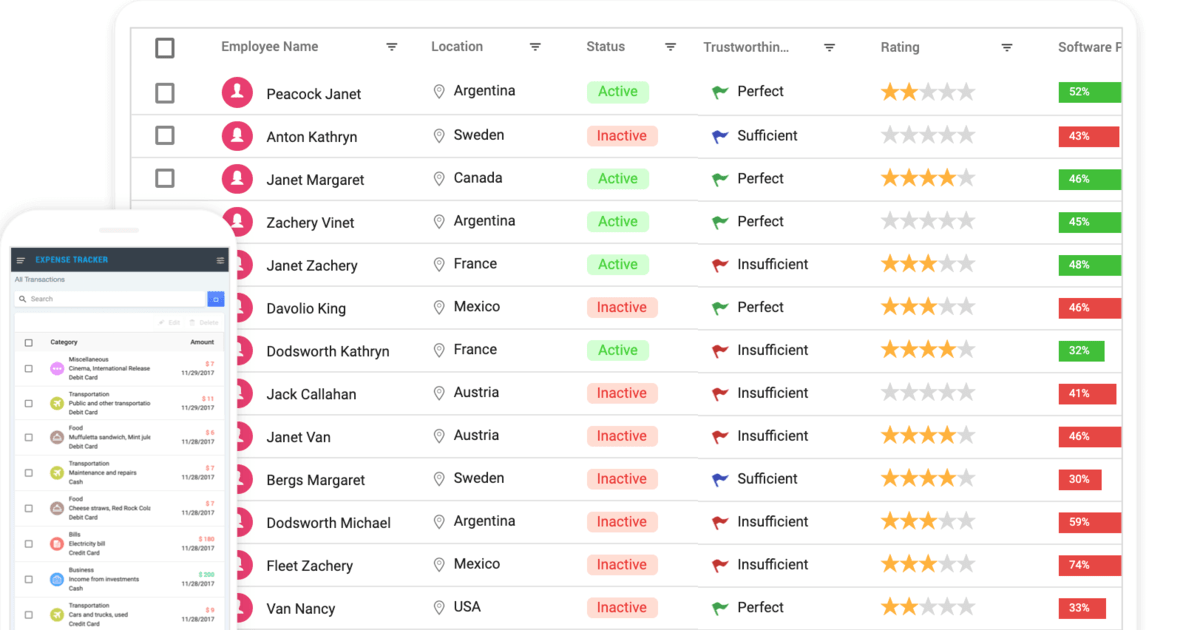Click Peacock Janet's avatar icon
Viewport: 1200px width, 630px height.
[x=237, y=93]
